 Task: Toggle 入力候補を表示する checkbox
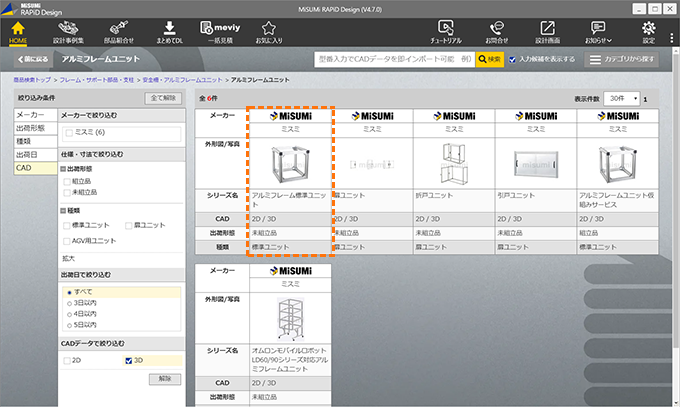pyautogui.click(x=514, y=60)
